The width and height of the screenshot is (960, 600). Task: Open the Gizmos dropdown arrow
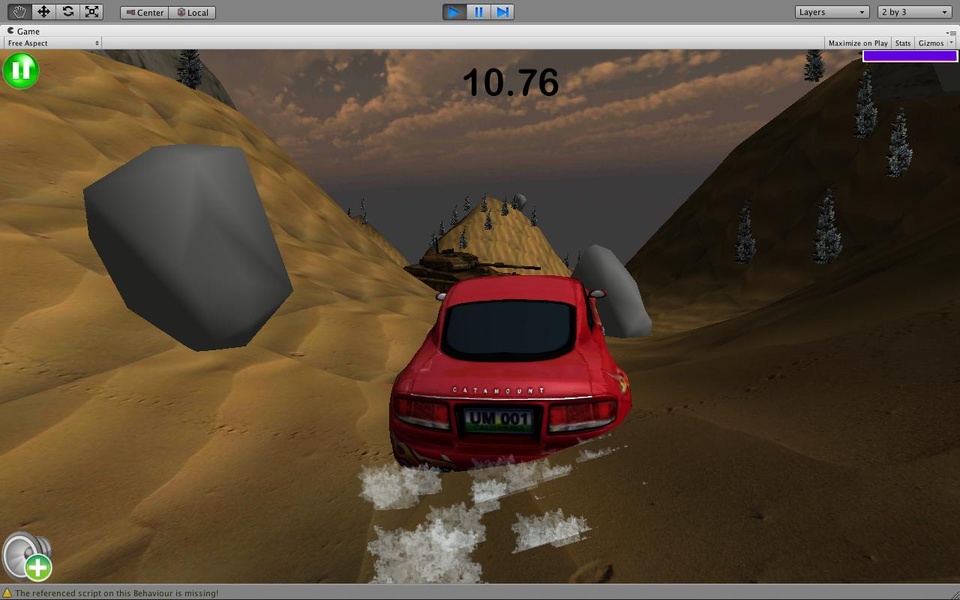point(951,43)
